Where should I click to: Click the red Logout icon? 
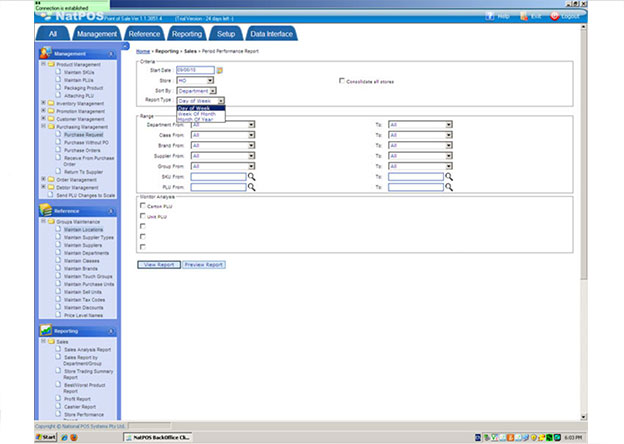tap(554, 16)
